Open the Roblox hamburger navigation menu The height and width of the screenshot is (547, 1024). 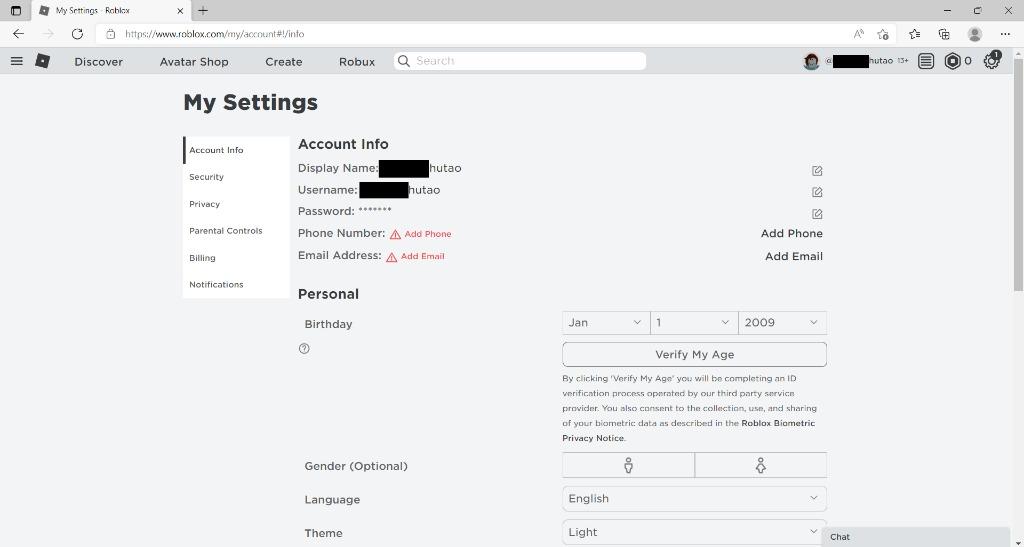[x=17, y=61]
